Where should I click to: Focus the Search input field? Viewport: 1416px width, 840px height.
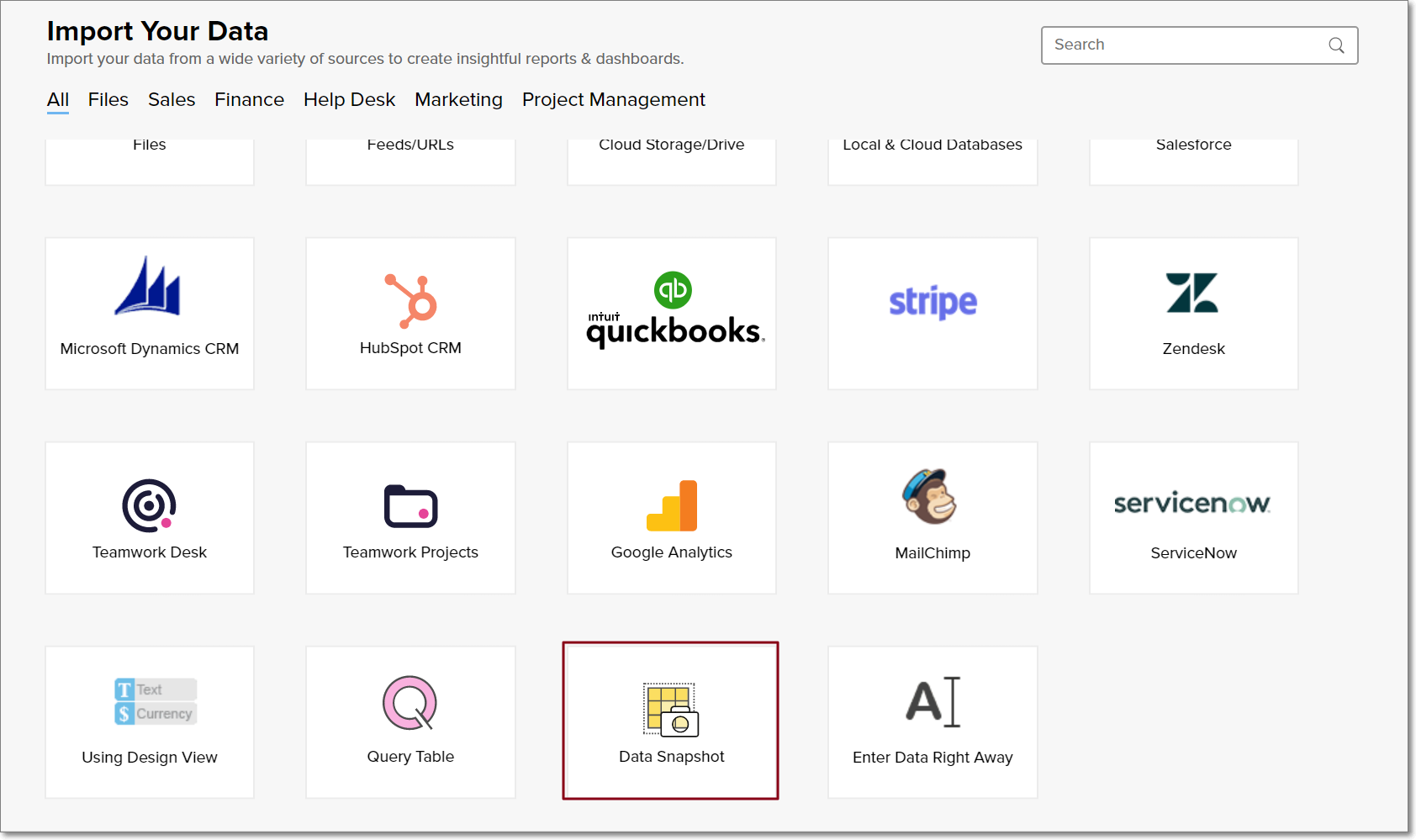[1199, 45]
